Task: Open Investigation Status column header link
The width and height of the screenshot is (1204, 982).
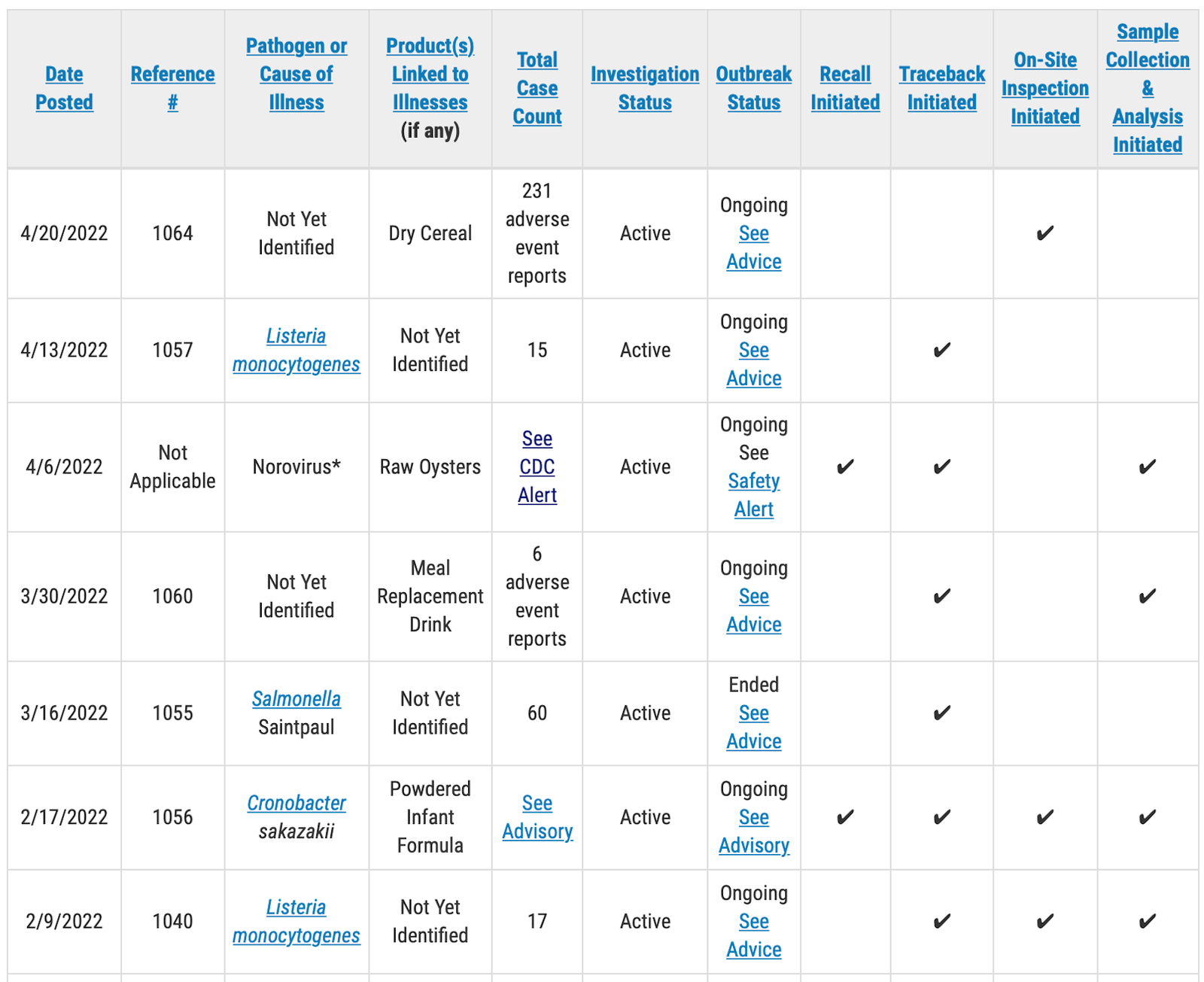Action: pos(645,88)
